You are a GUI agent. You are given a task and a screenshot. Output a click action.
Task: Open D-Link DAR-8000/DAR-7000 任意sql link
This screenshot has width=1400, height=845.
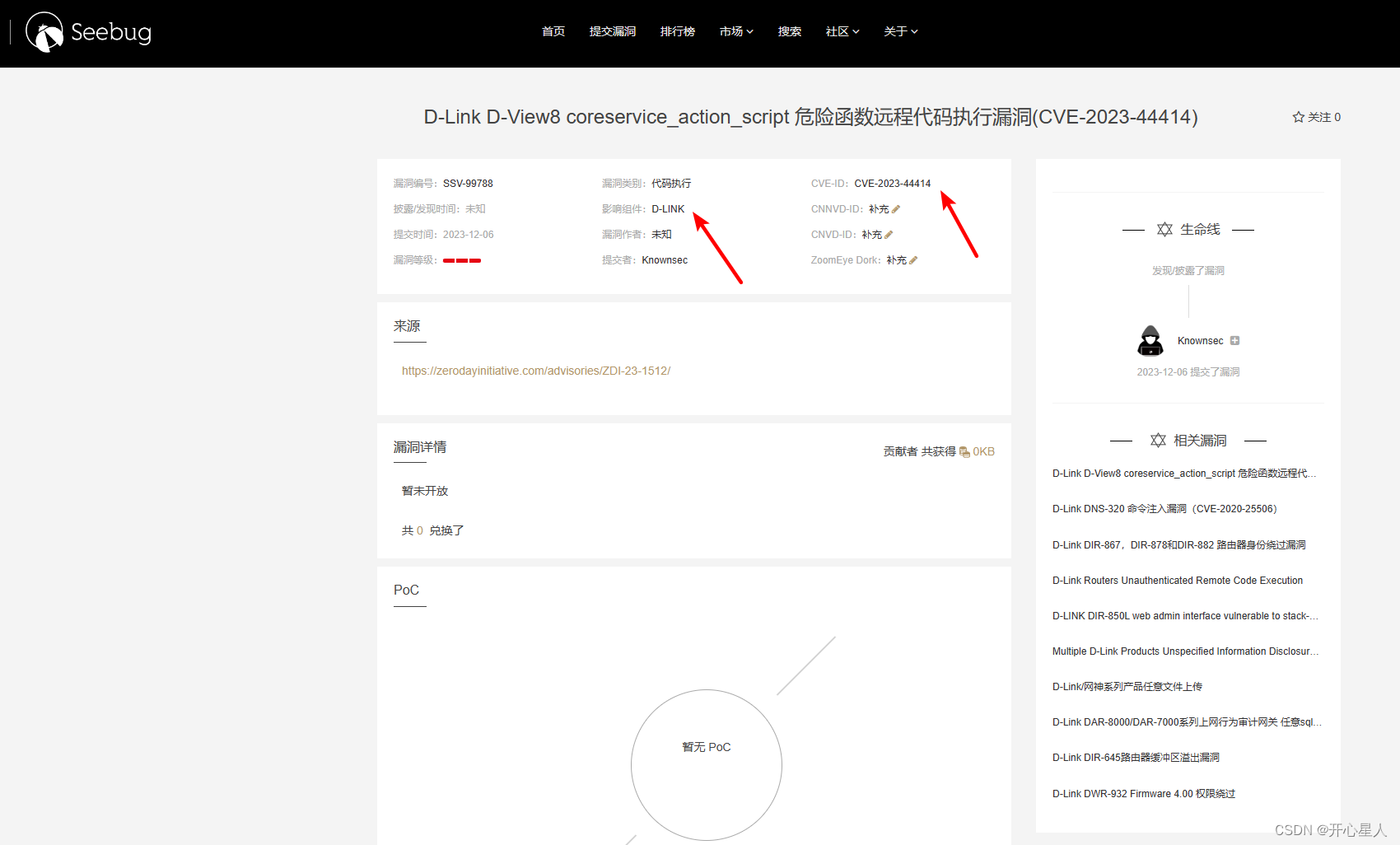click(x=1187, y=722)
